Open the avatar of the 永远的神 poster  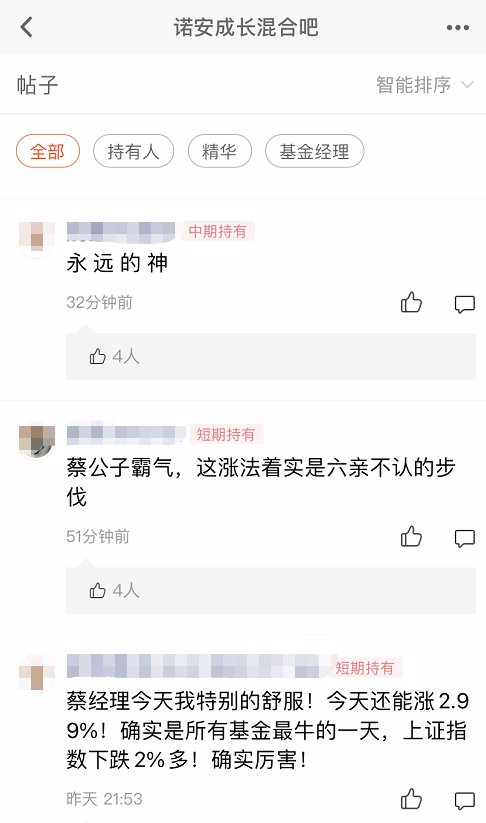[37, 238]
